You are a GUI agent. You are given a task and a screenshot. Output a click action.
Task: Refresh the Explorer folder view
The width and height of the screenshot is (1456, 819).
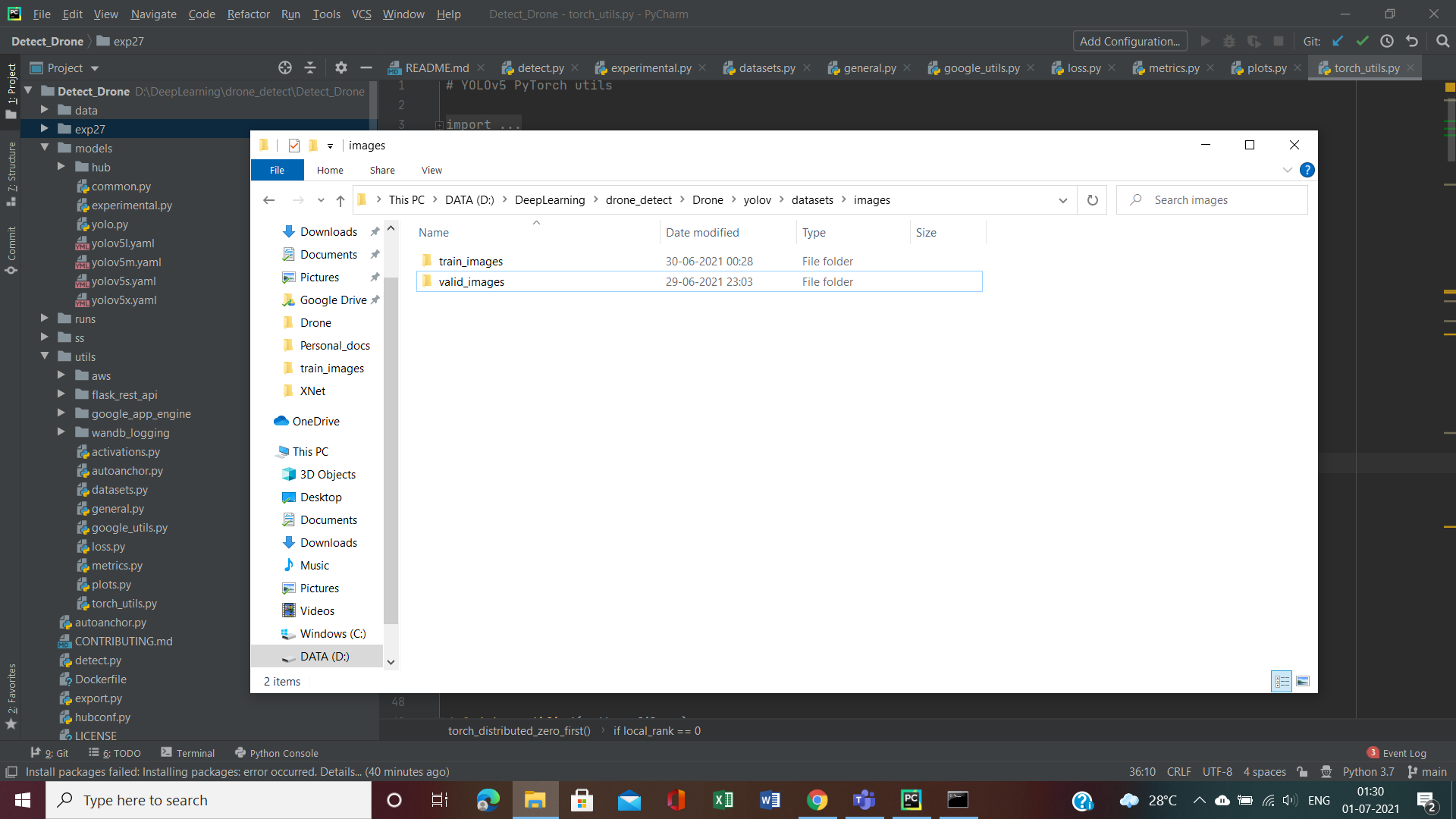click(1092, 200)
